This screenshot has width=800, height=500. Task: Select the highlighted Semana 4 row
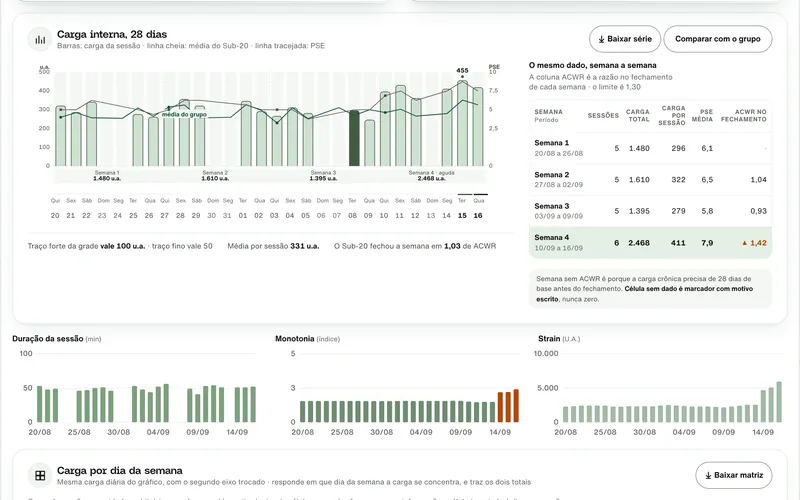tap(650, 243)
